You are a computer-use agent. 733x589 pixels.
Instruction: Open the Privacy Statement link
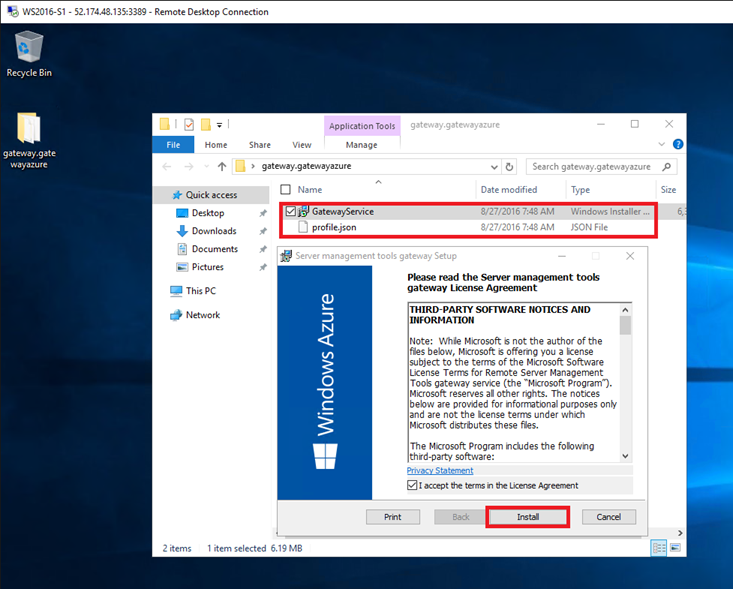(x=440, y=470)
